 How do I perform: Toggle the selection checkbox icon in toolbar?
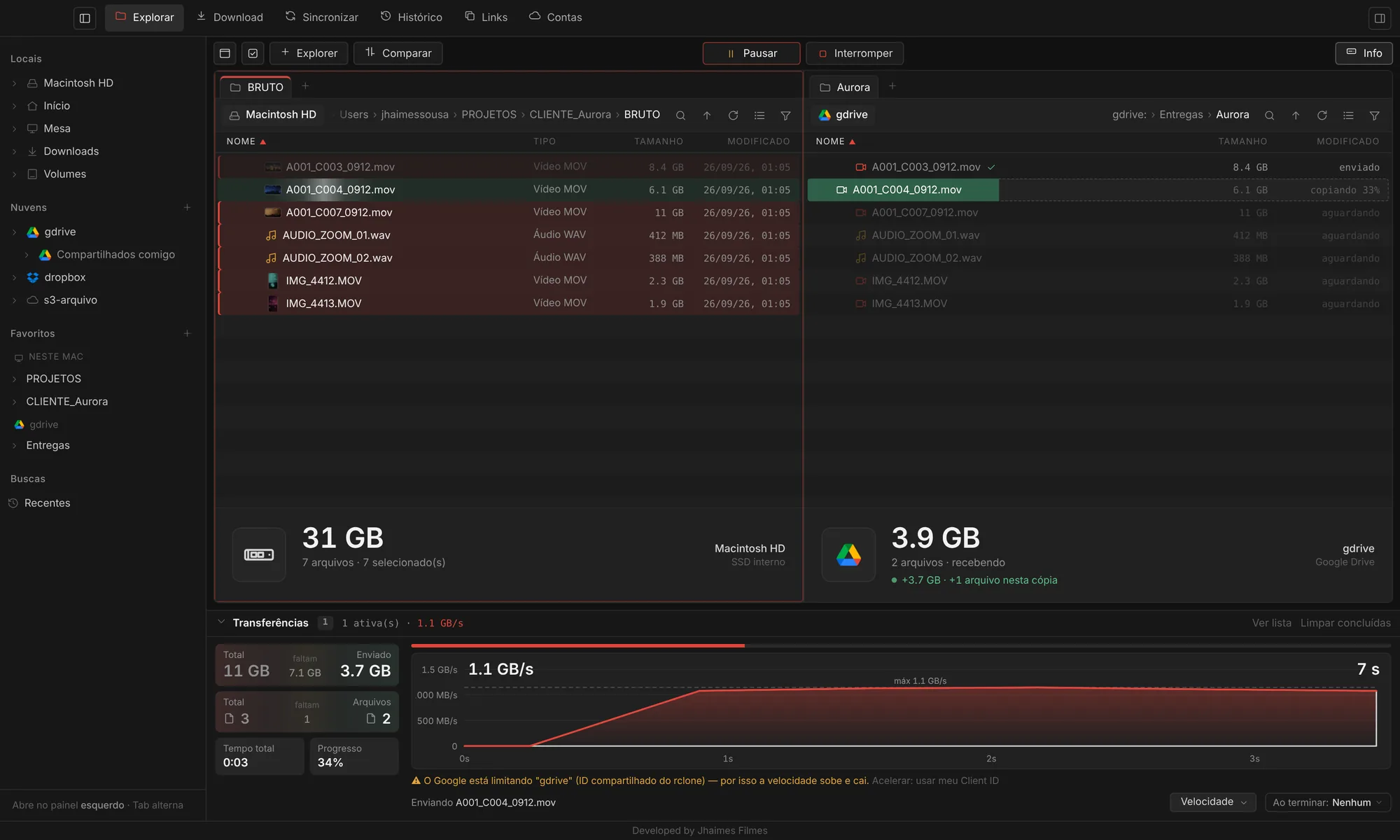tap(253, 53)
